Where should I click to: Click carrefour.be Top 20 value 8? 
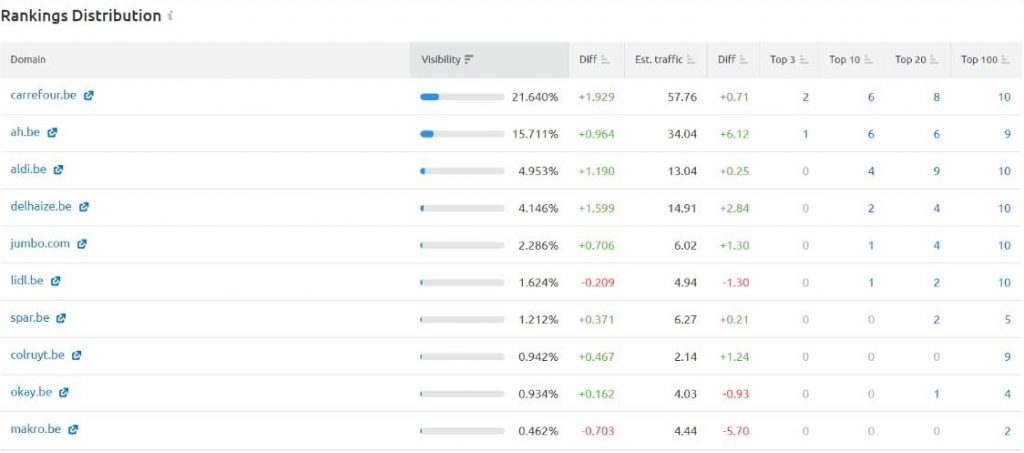936,97
